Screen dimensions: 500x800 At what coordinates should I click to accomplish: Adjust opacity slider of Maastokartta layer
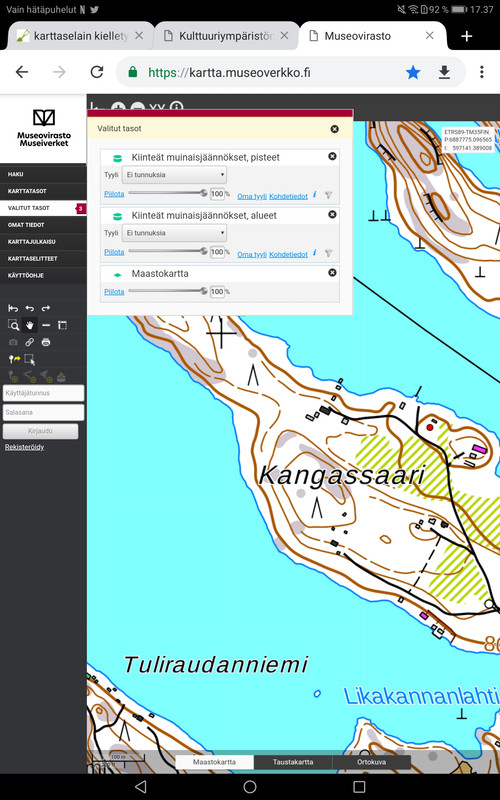[168, 291]
